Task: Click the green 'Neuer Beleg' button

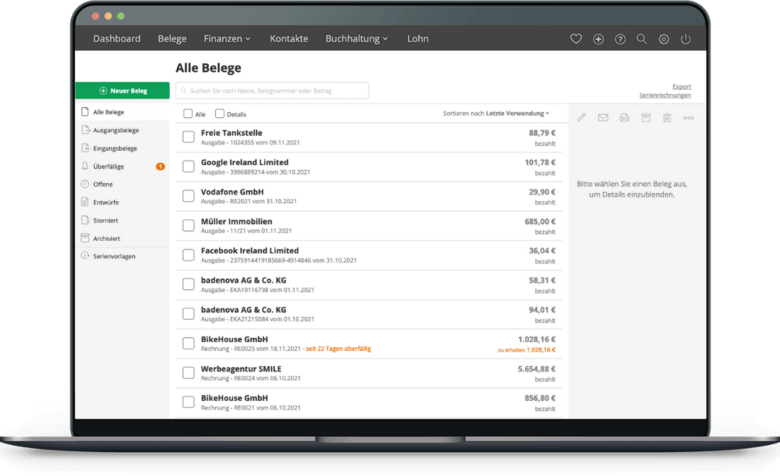Action: (x=122, y=91)
